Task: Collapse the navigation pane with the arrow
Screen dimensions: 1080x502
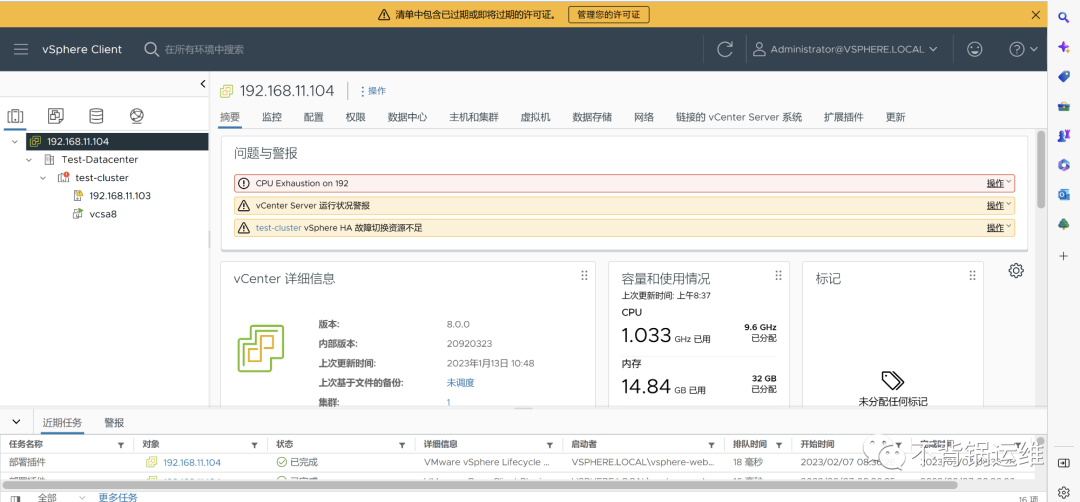Action: click(x=202, y=84)
